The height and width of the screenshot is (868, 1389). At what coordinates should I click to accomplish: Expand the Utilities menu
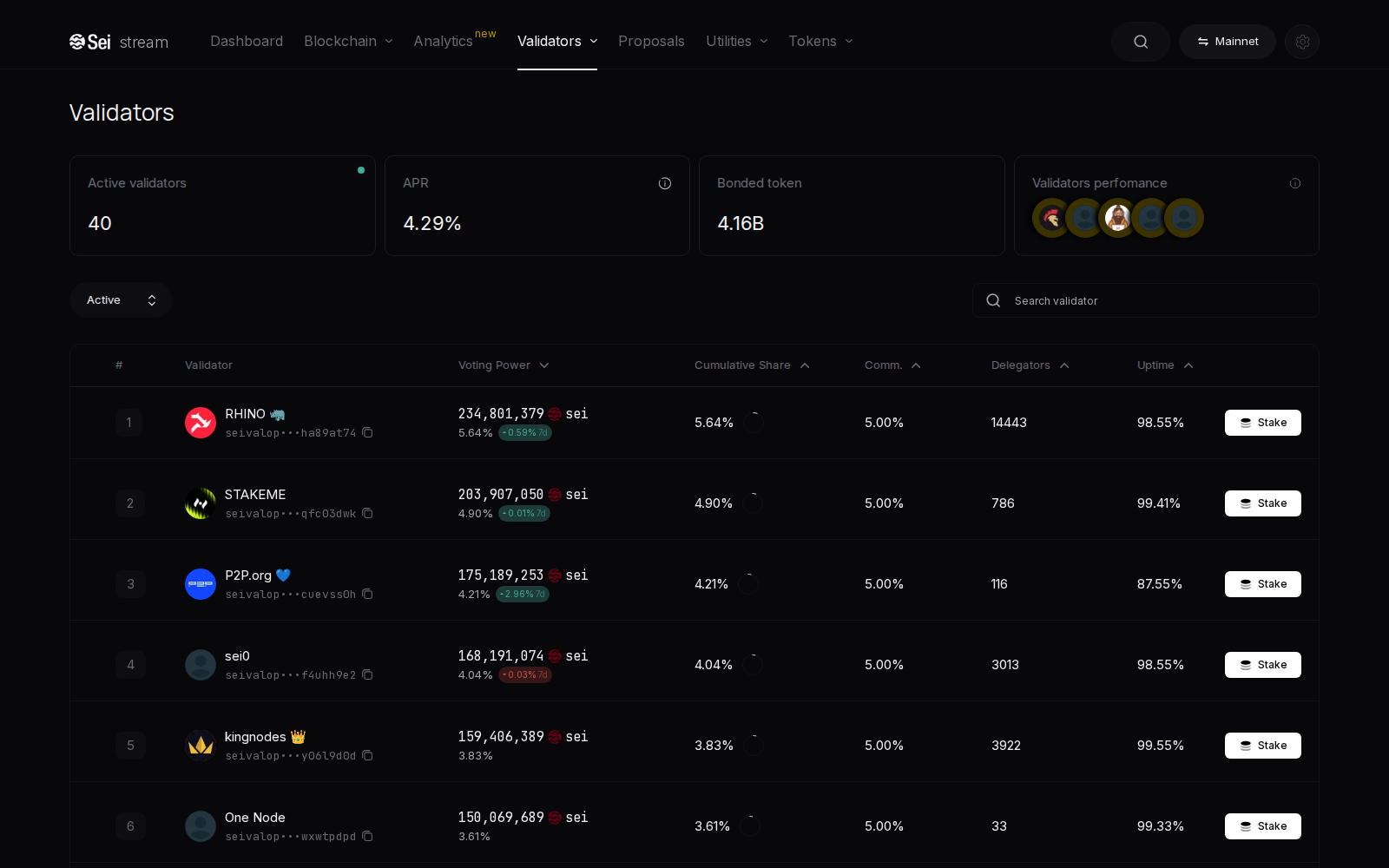(x=737, y=42)
